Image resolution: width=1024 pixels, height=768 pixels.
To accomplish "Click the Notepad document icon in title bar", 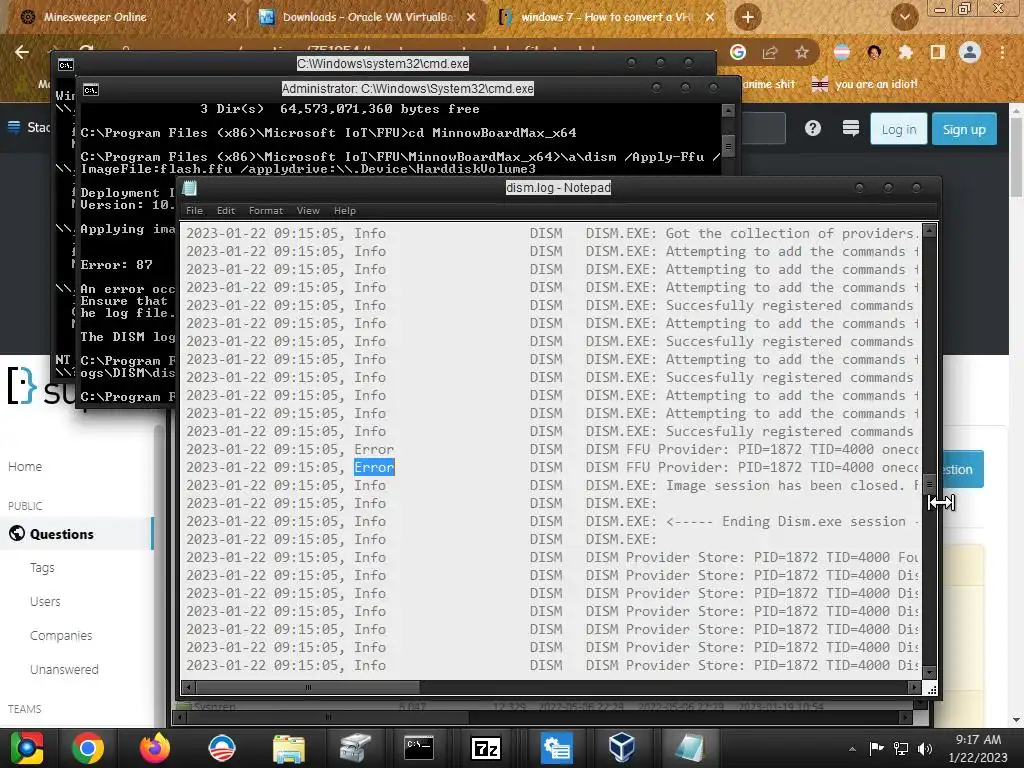I will point(190,188).
